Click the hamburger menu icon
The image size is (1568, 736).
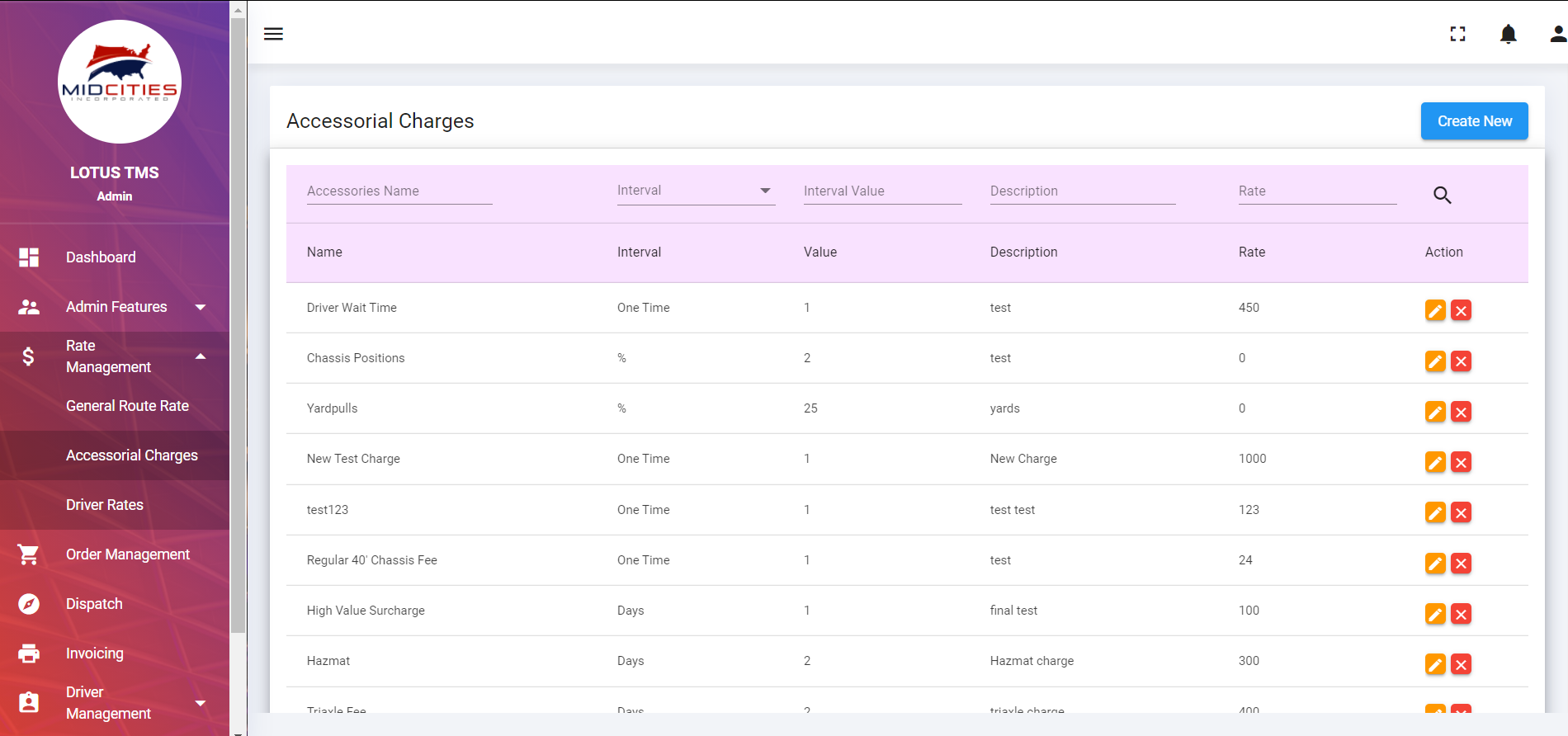coord(273,34)
